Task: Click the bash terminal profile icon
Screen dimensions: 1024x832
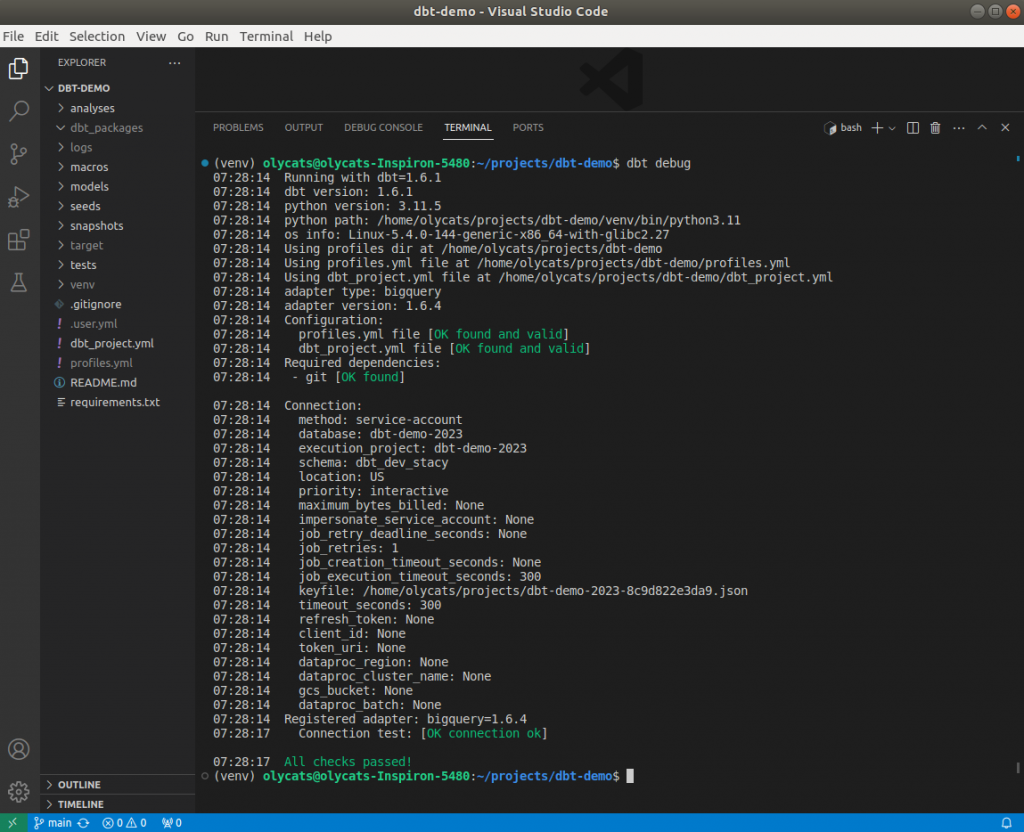Action: 830,128
